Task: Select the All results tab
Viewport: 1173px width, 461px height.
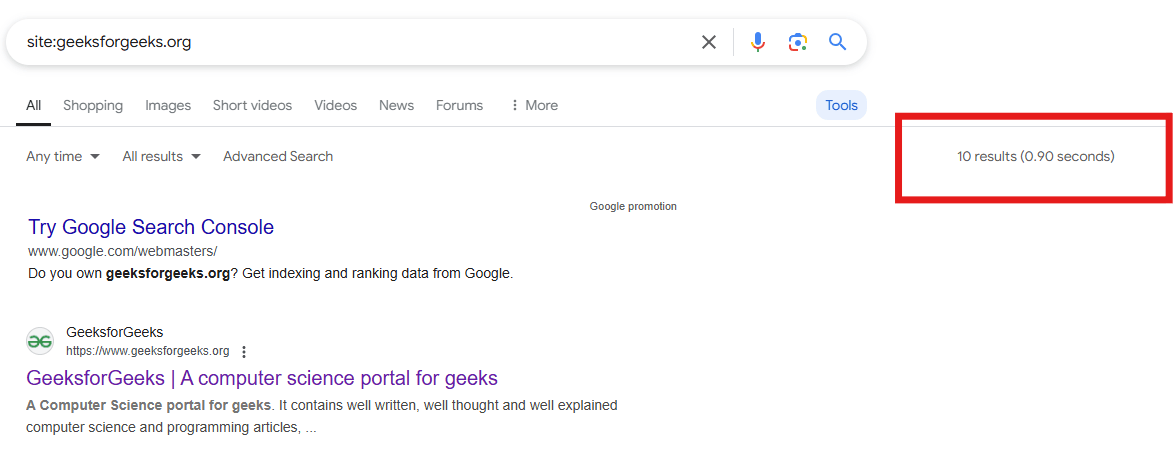Action: coord(34,106)
